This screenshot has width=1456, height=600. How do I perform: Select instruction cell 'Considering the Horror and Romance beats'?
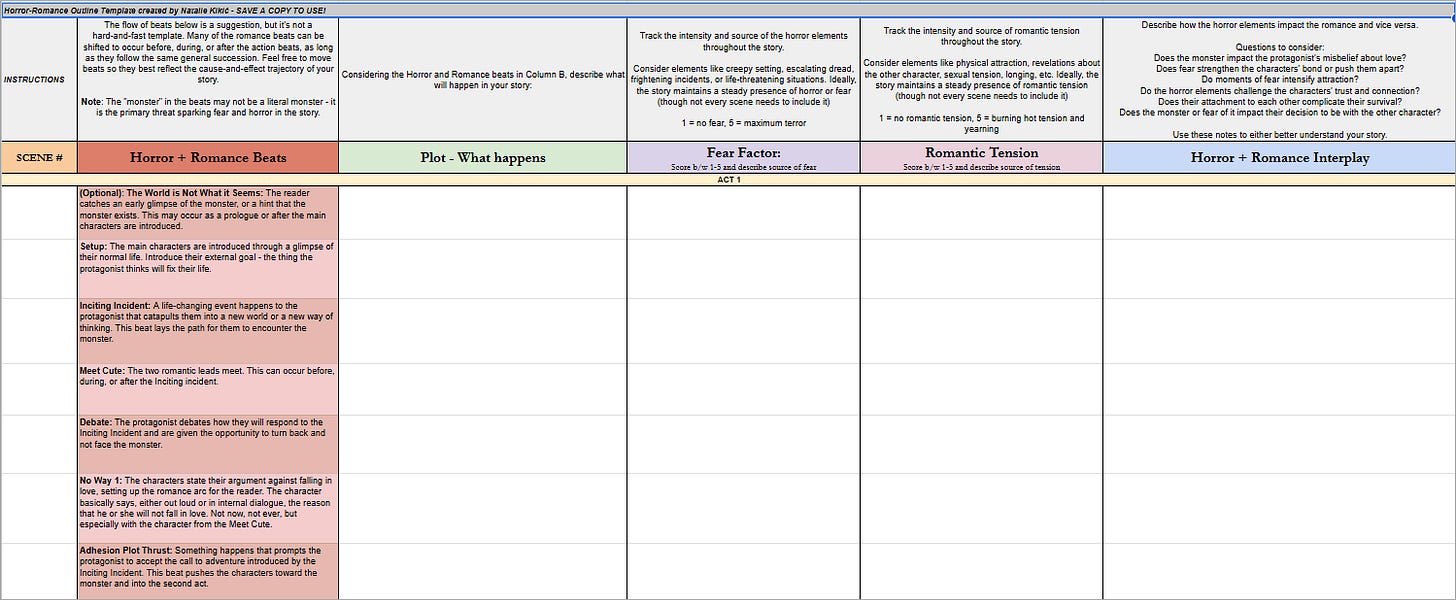pos(482,80)
